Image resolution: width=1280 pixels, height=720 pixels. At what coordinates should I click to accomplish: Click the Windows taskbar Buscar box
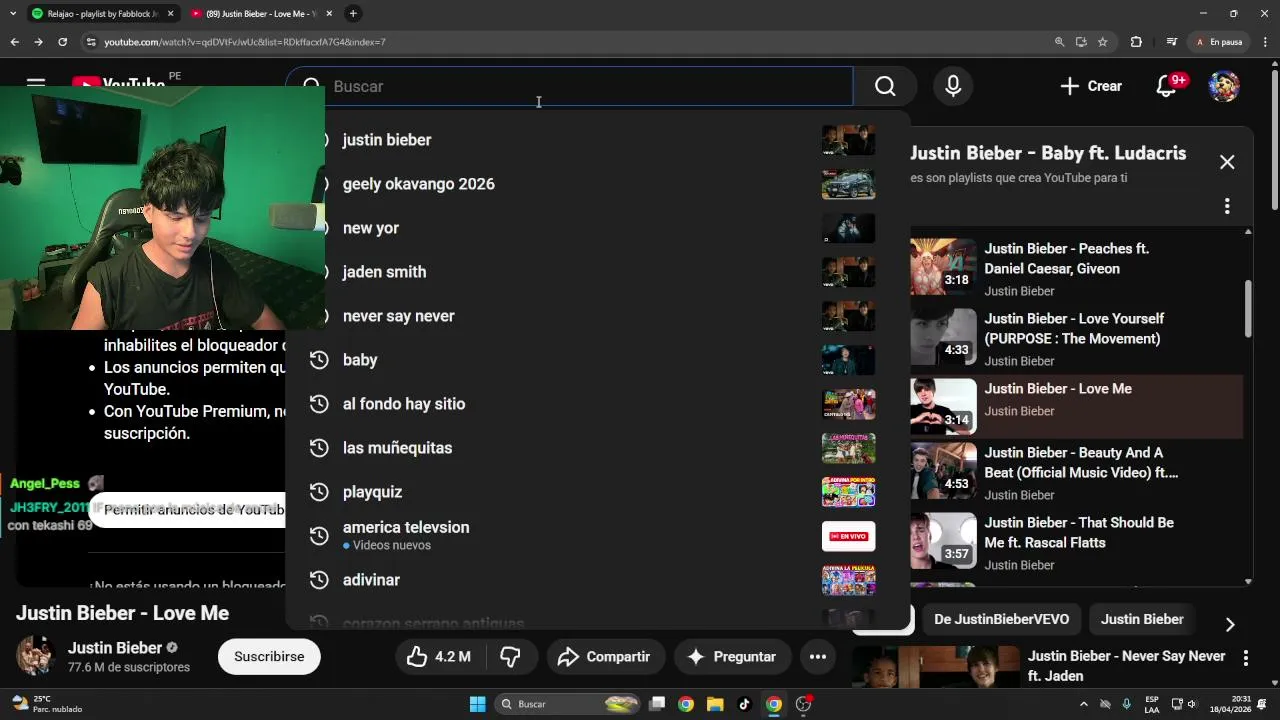[x=567, y=704]
